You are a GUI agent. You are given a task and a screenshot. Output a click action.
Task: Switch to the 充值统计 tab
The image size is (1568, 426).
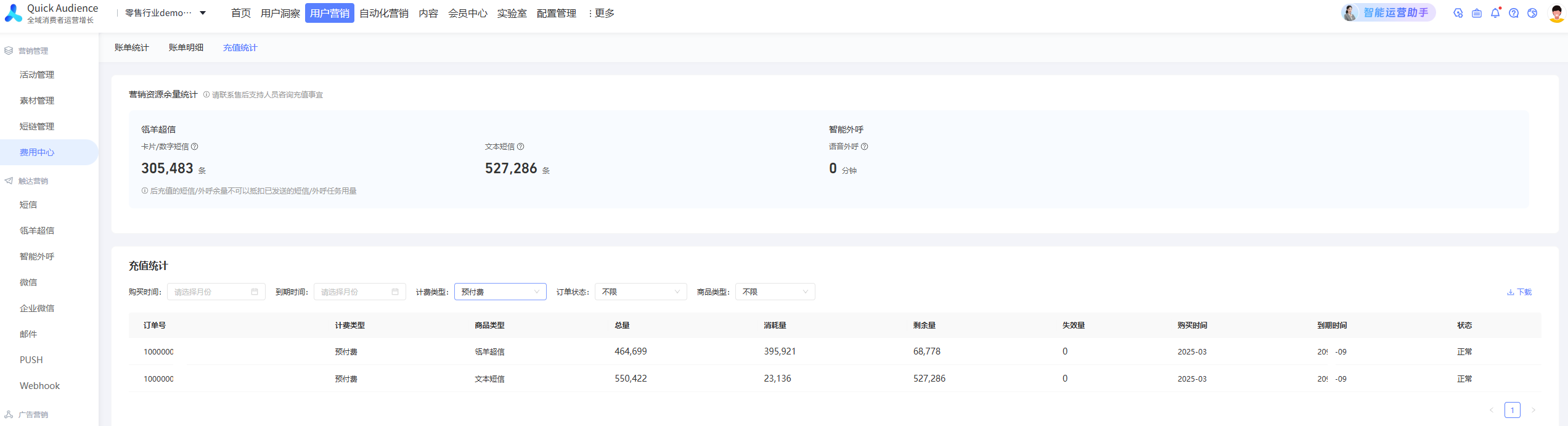240,47
